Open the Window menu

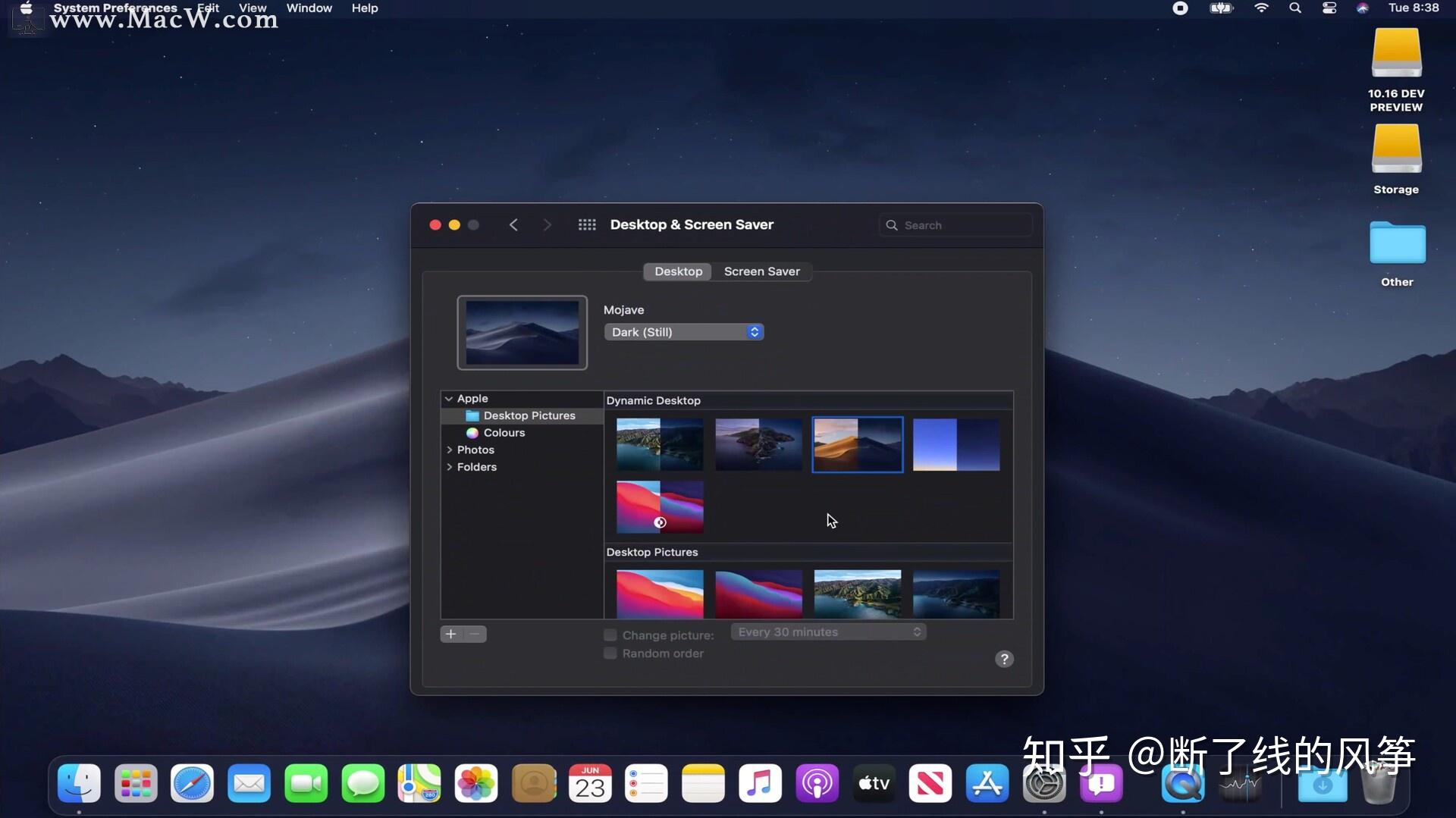tap(309, 8)
